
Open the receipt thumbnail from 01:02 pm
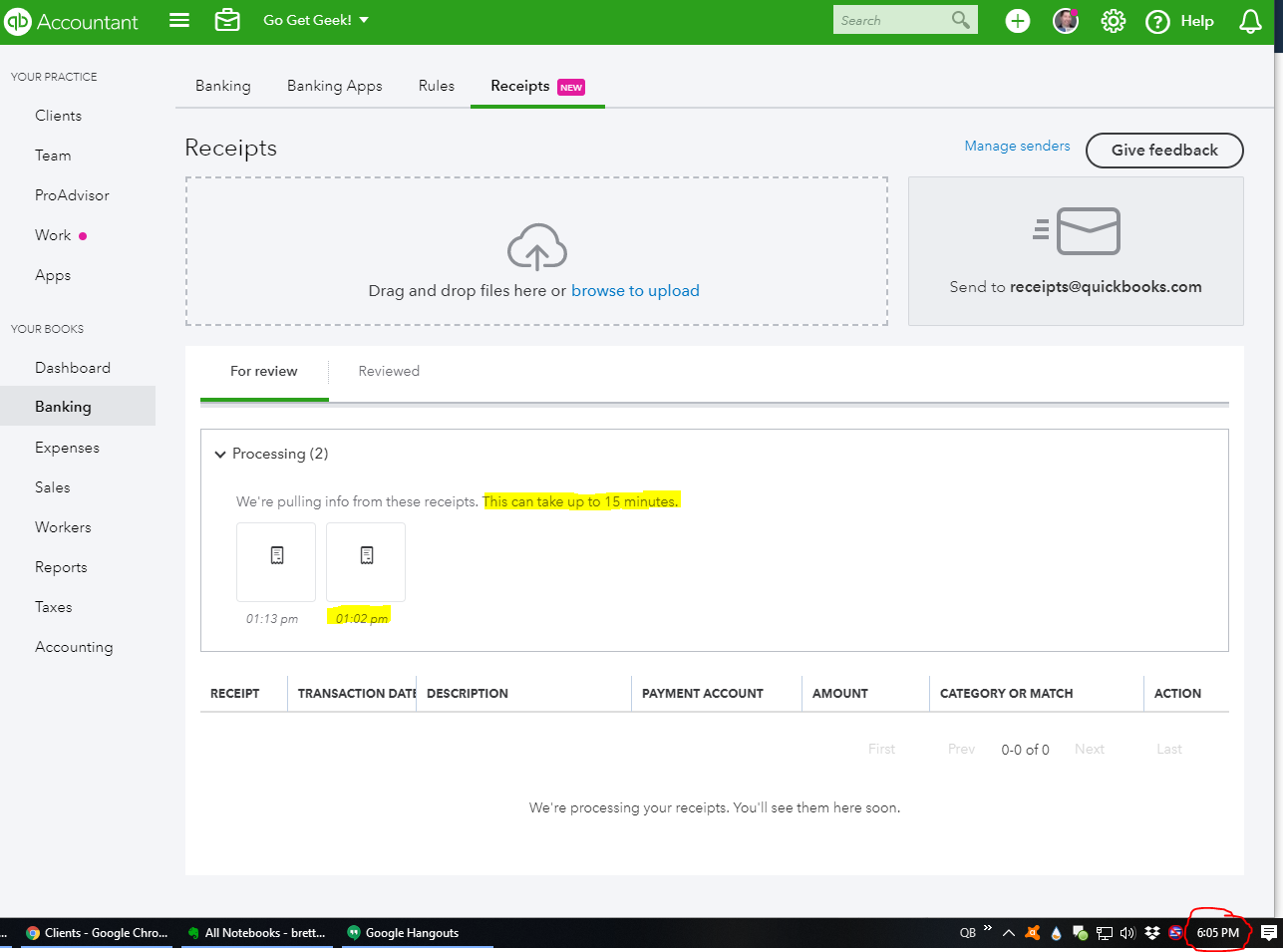click(x=366, y=562)
